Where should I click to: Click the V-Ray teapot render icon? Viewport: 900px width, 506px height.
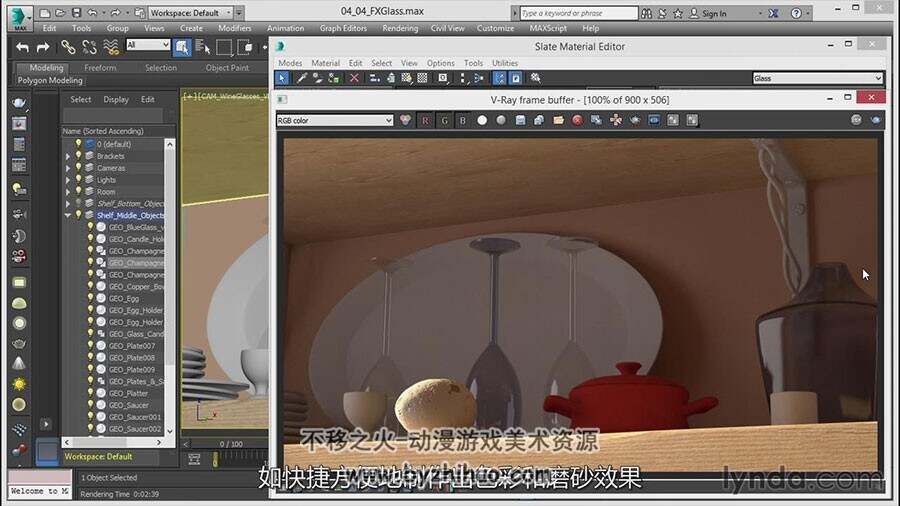[635, 120]
